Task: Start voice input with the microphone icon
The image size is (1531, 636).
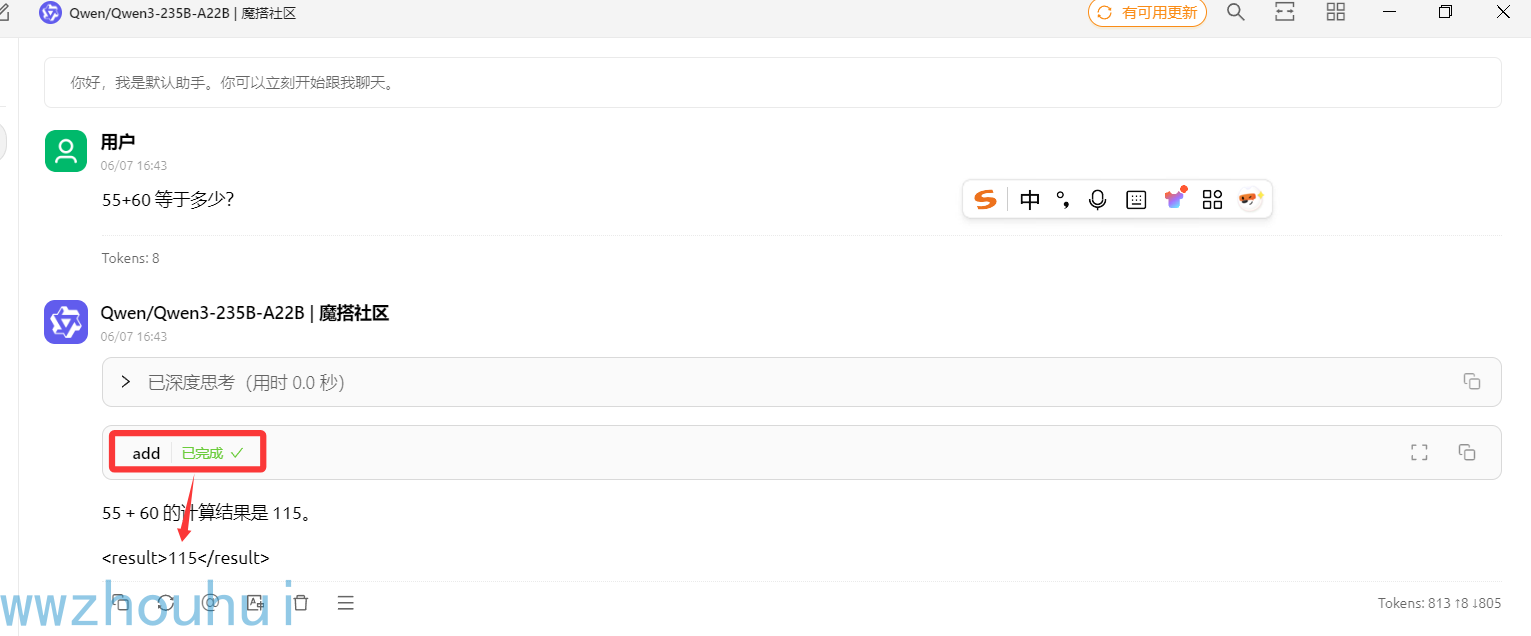Action: pos(1097,199)
